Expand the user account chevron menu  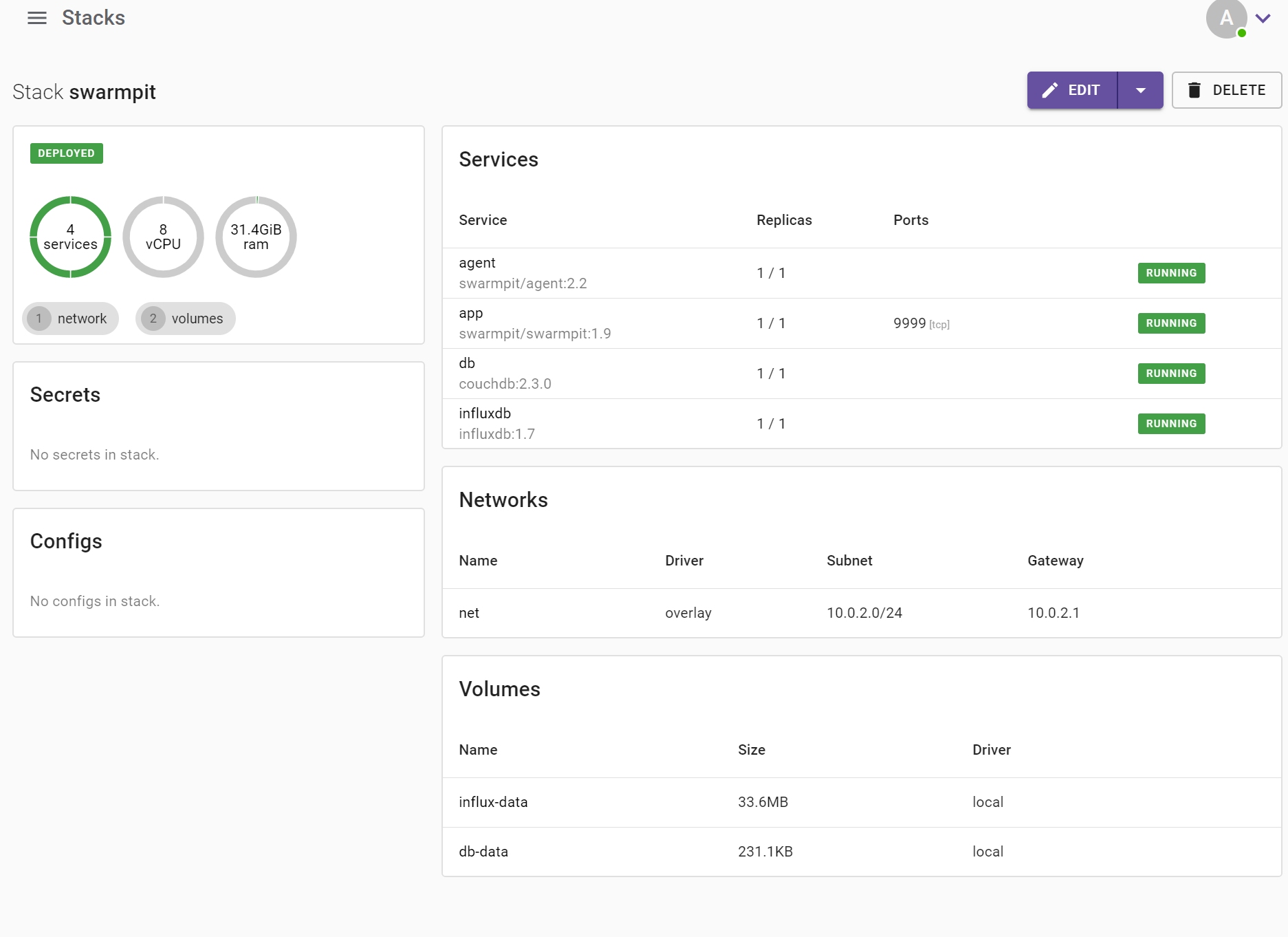point(1263,19)
